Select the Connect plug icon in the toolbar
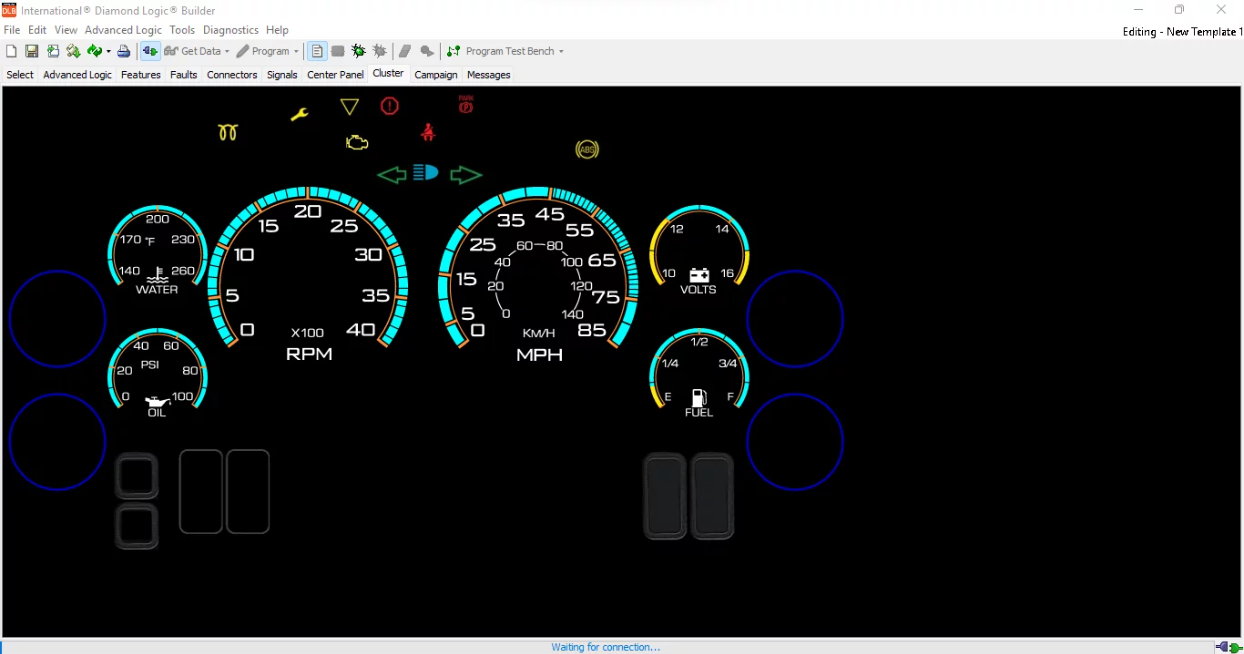 [x=148, y=50]
